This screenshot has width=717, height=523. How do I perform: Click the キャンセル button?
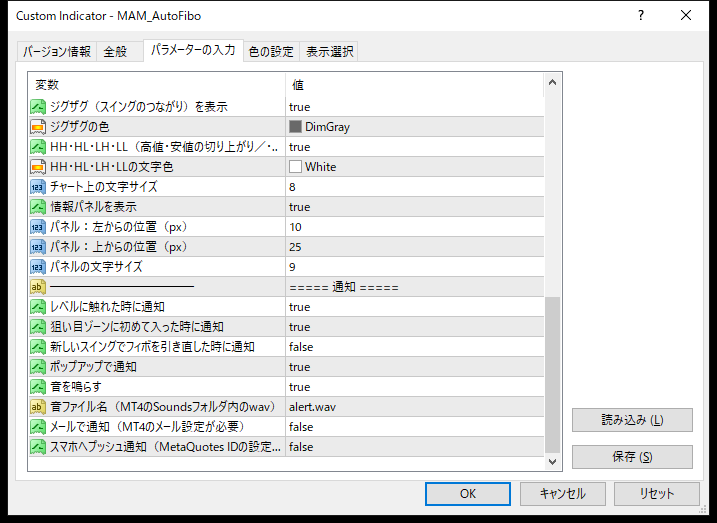pyautogui.click(x=562, y=494)
